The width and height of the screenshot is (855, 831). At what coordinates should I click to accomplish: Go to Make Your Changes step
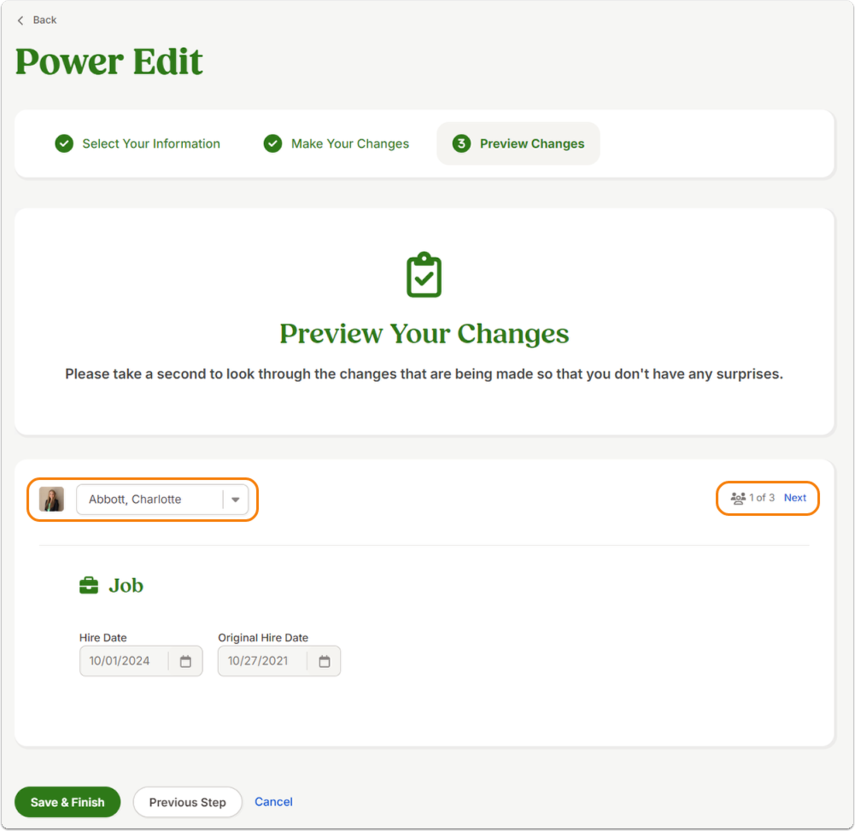[350, 143]
